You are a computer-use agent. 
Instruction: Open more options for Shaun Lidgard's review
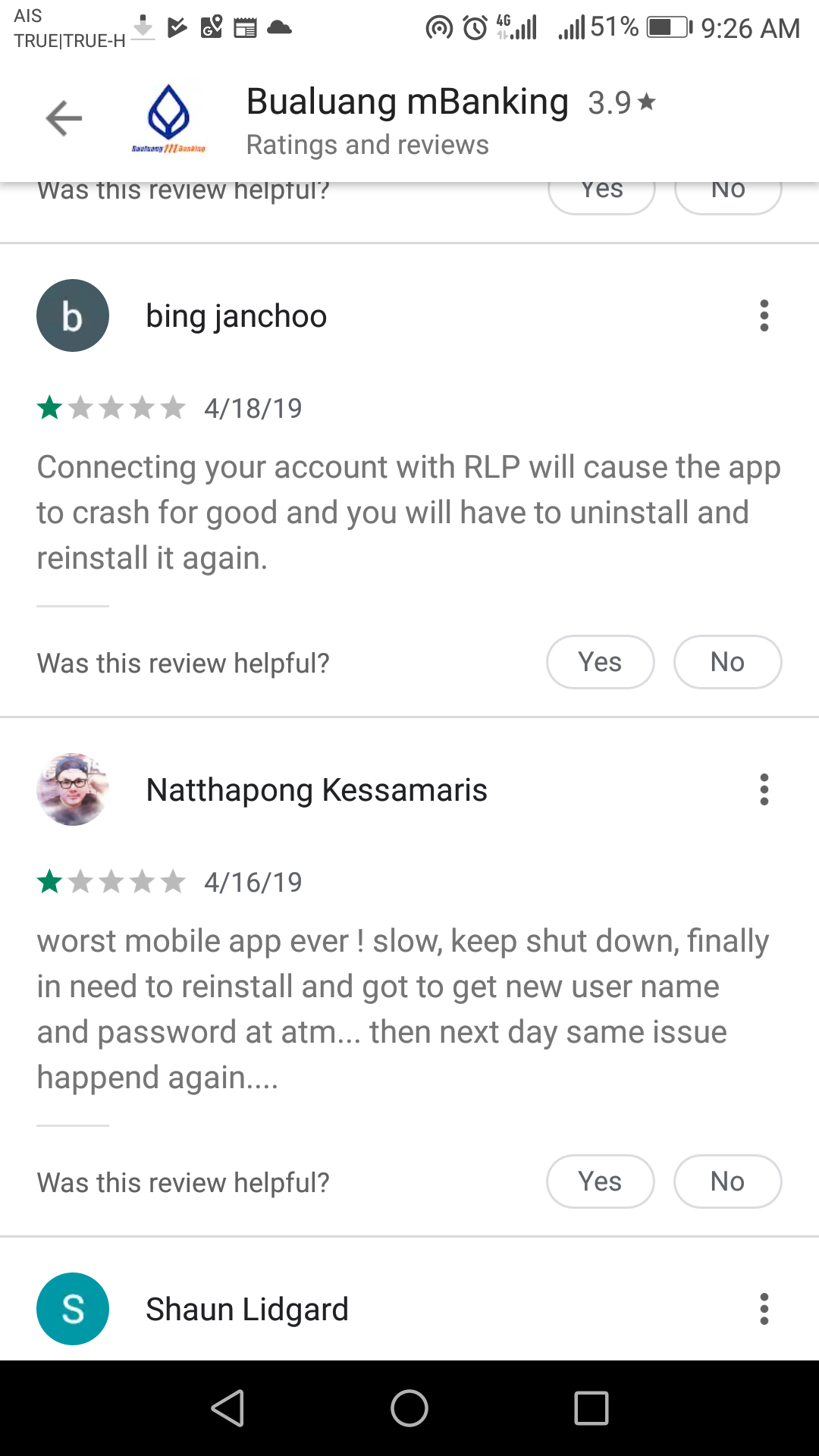(764, 1309)
